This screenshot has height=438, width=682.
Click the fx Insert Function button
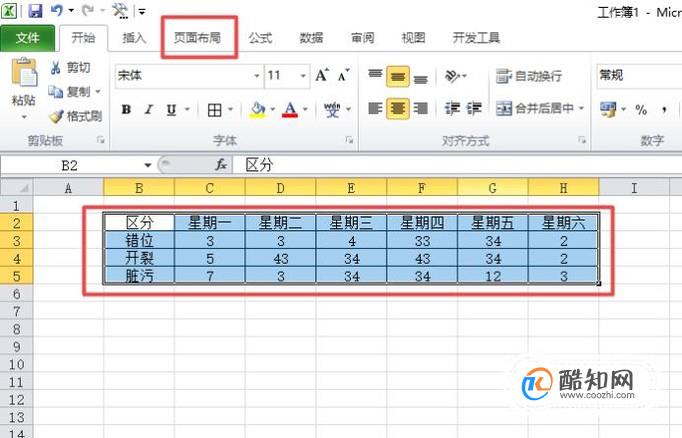click(221, 165)
